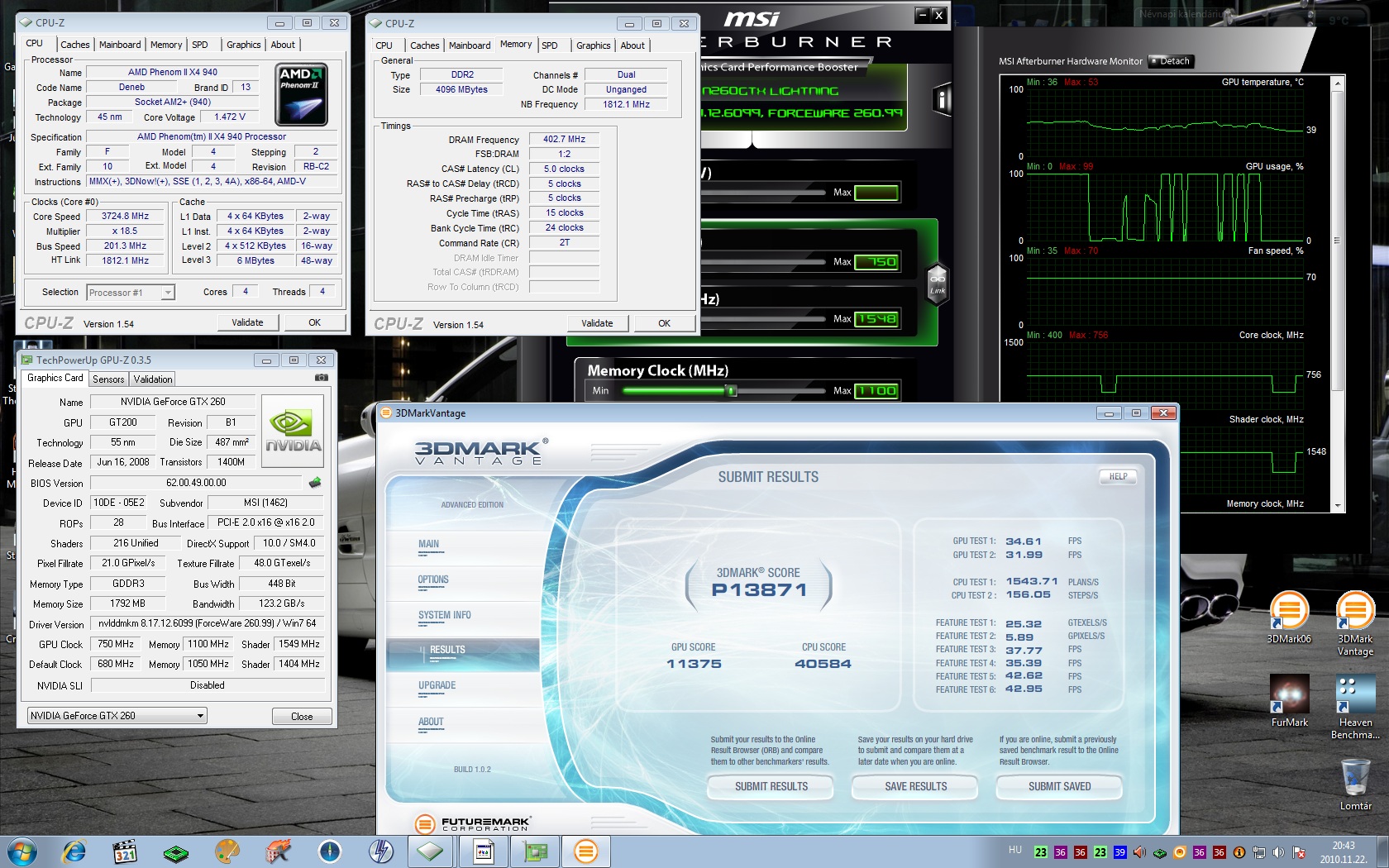
Task: Click the Hardware Monitor scroll-up arrow
Action: 1337,84
